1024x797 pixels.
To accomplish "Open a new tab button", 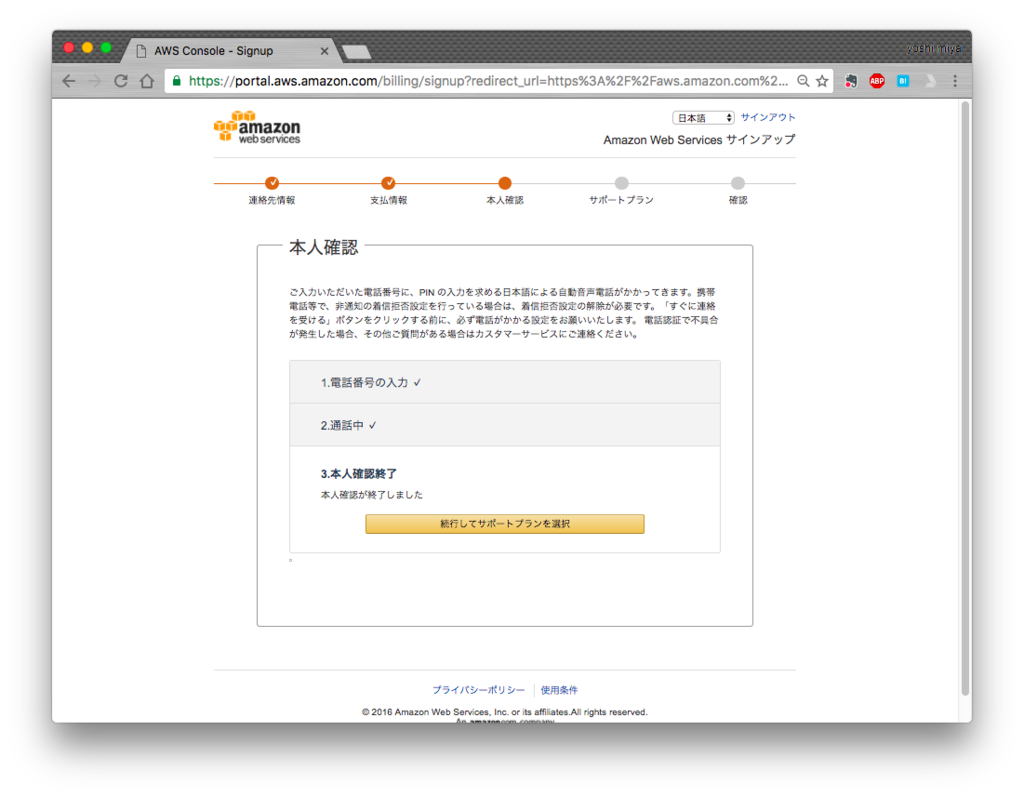I will (x=357, y=52).
